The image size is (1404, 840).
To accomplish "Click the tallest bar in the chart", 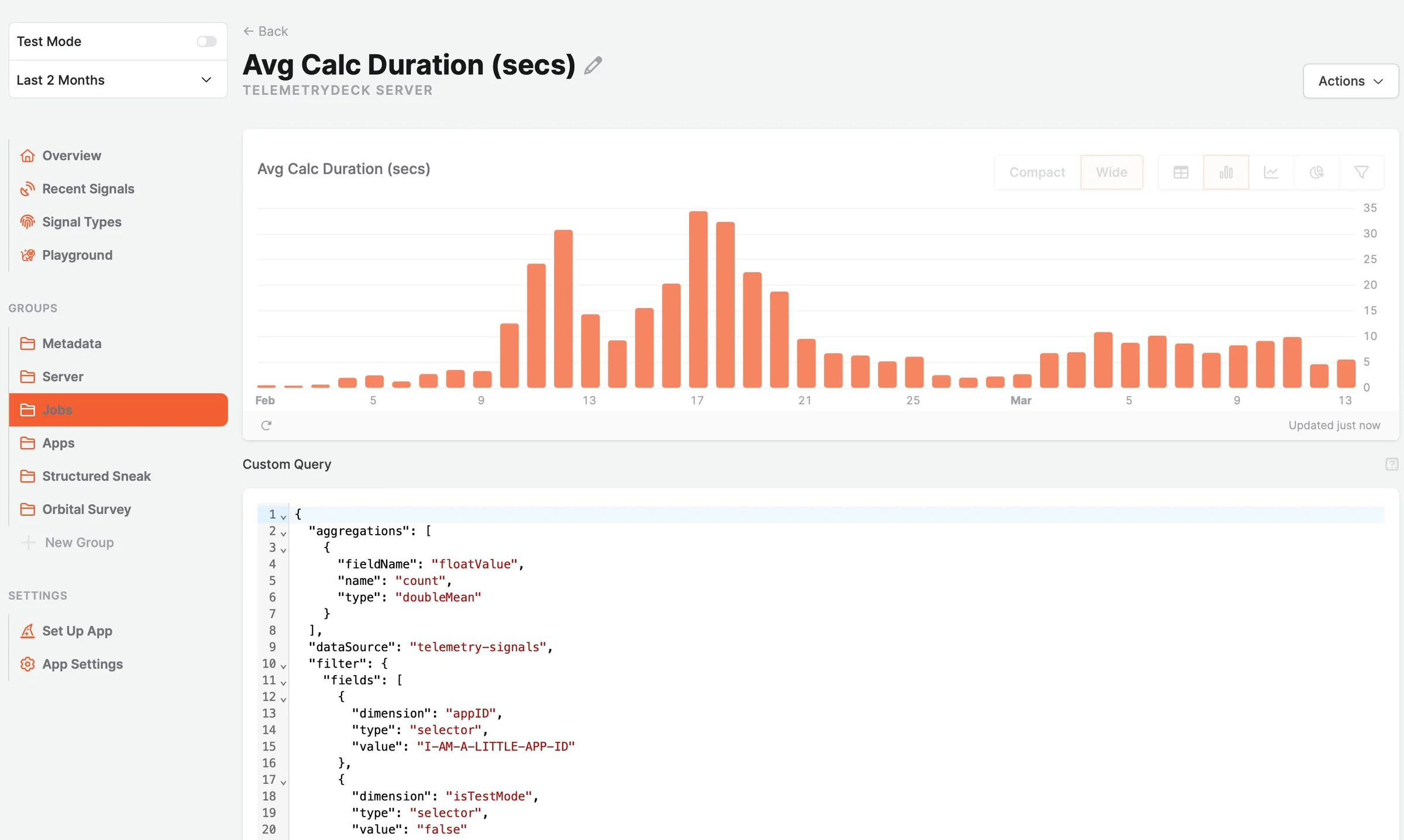I will coord(698,299).
